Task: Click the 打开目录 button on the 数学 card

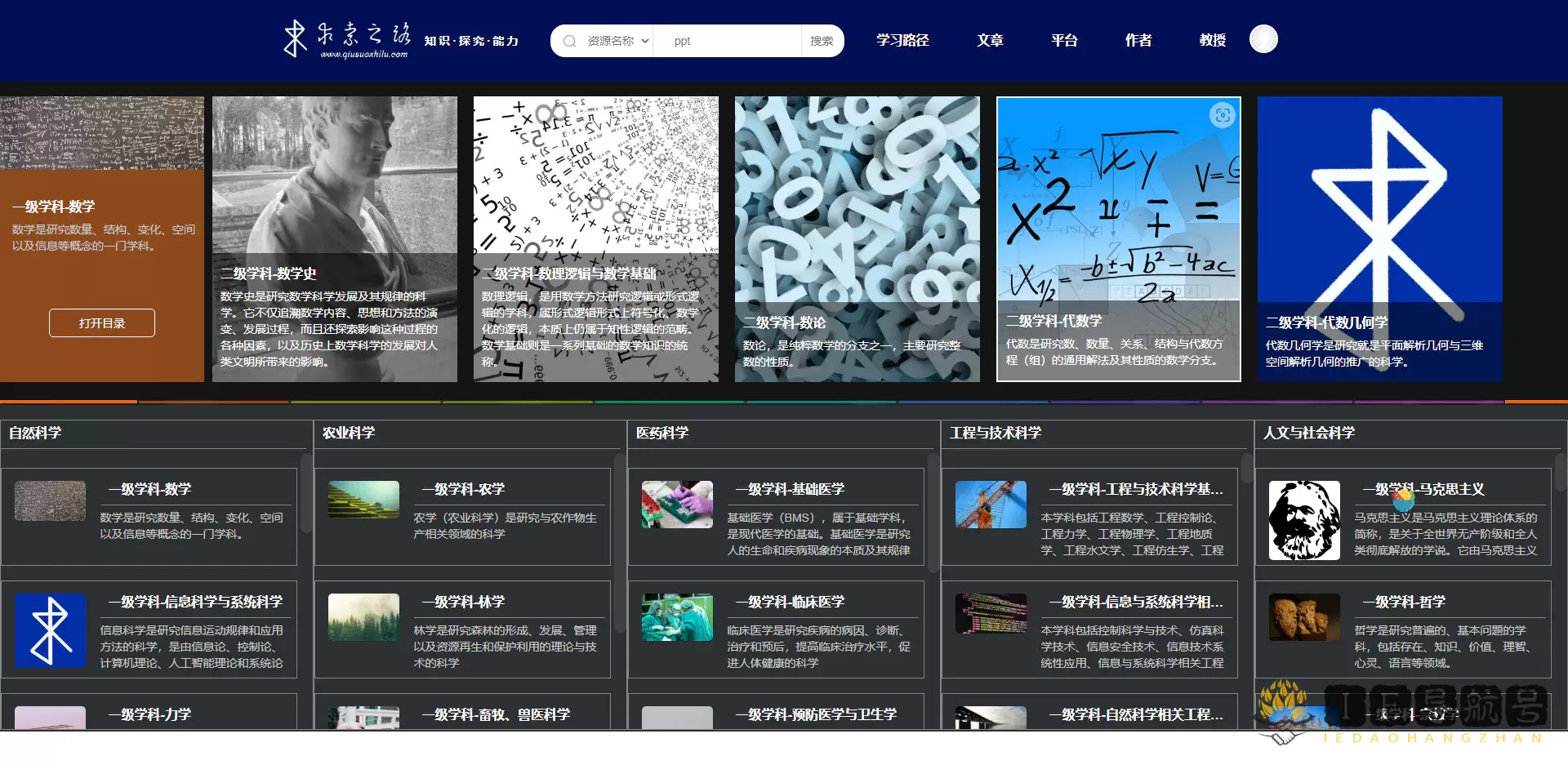Action: pos(101,322)
